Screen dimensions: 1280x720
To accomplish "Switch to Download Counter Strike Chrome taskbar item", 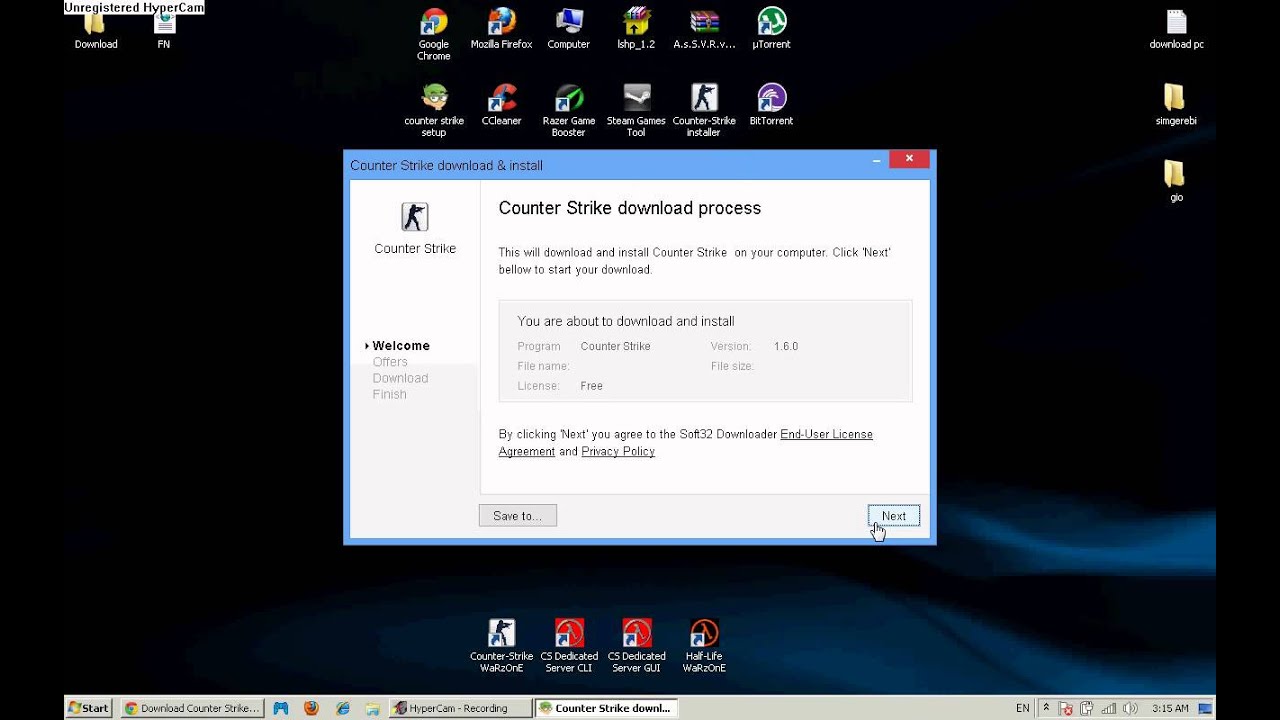I will (x=191, y=708).
